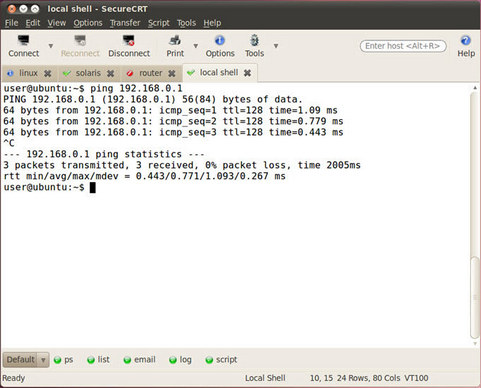Click the Connect toolbar icon
This screenshot has height=388, width=481.
[x=23, y=46]
